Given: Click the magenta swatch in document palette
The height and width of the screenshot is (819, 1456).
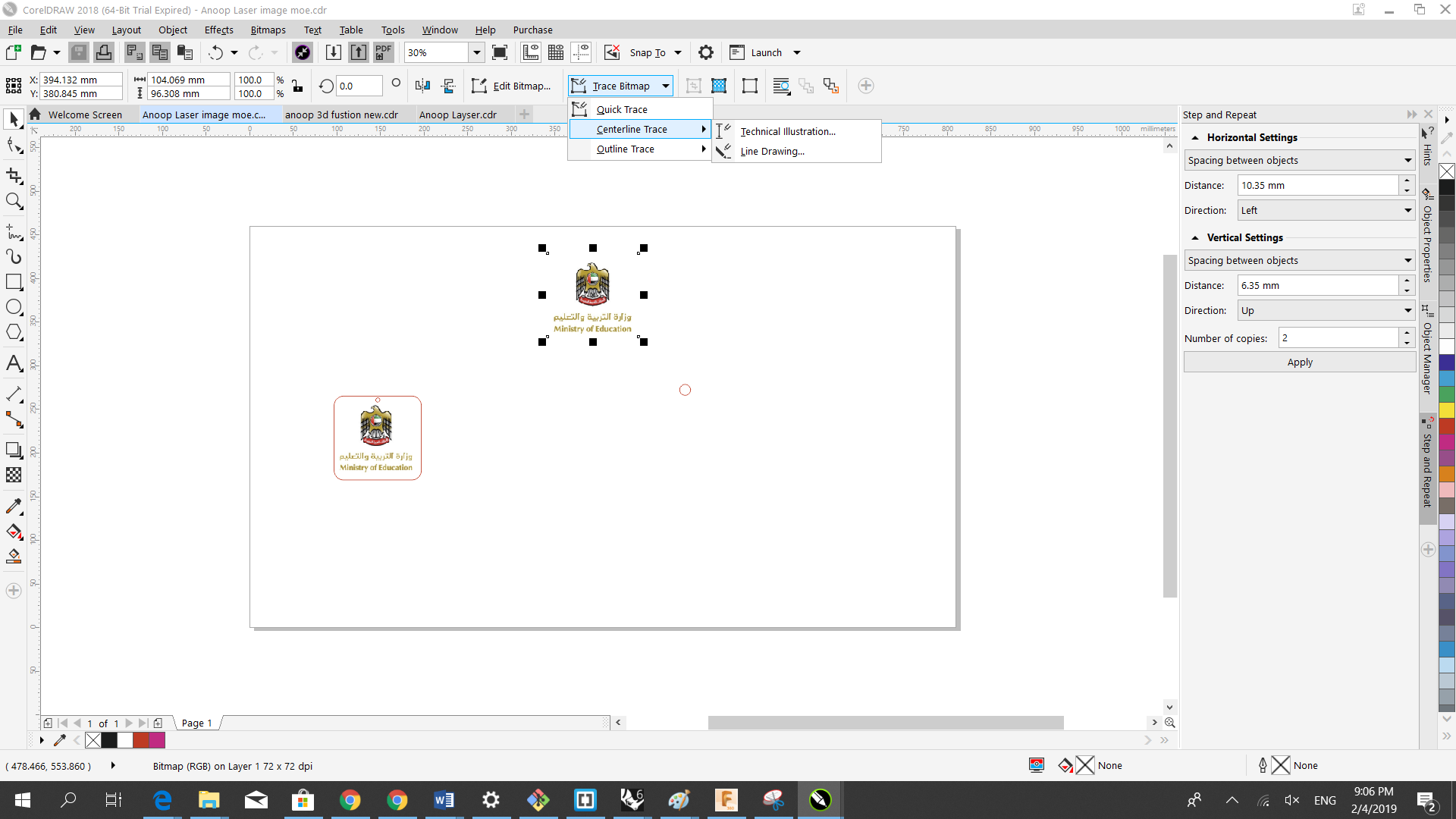Looking at the screenshot, I should (157, 740).
